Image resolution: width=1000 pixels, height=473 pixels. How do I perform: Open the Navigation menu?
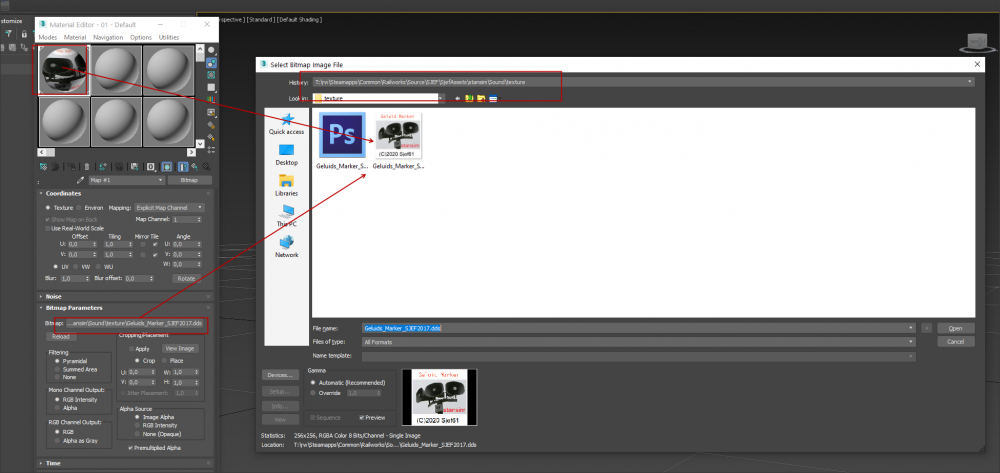[x=108, y=37]
